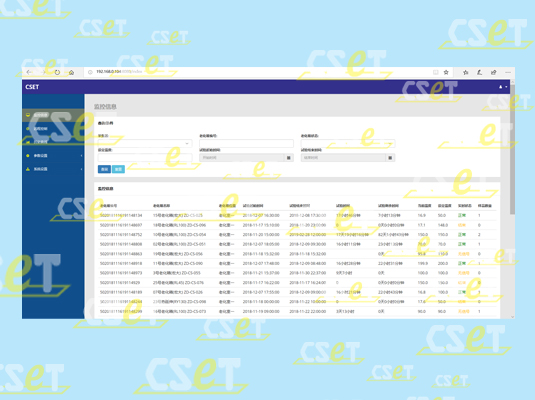Open the calendar picker for the test end time
This screenshot has height=400, width=535.
click(390, 158)
